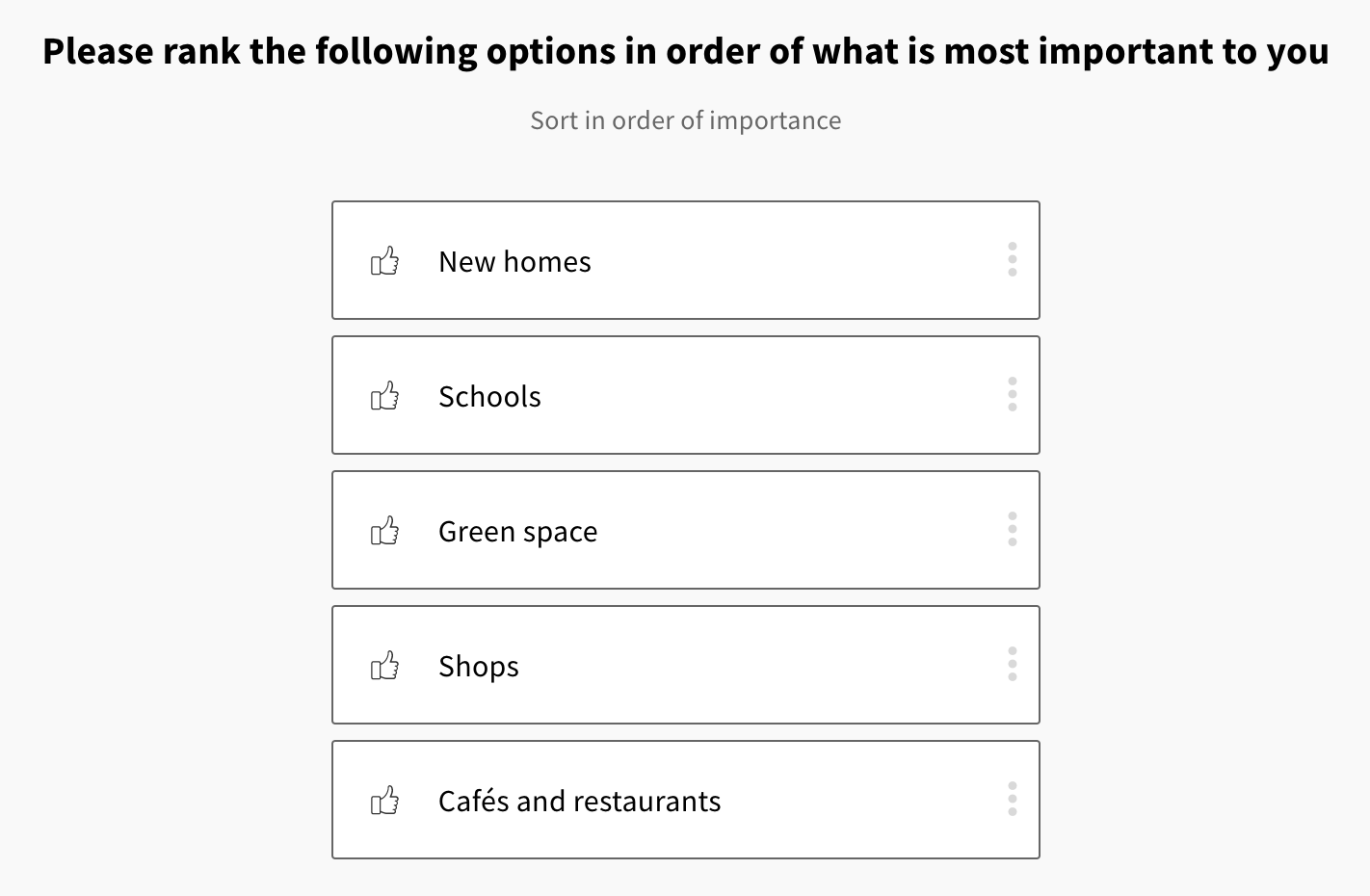The width and height of the screenshot is (1370, 896).
Task: Click empty area inside Shops card
Action: [x=771, y=666]
